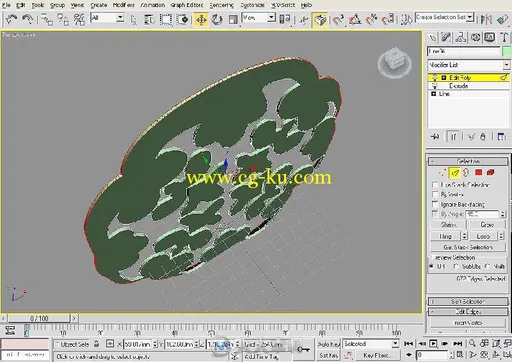Switch to the Motion command panel

(475, 37)
